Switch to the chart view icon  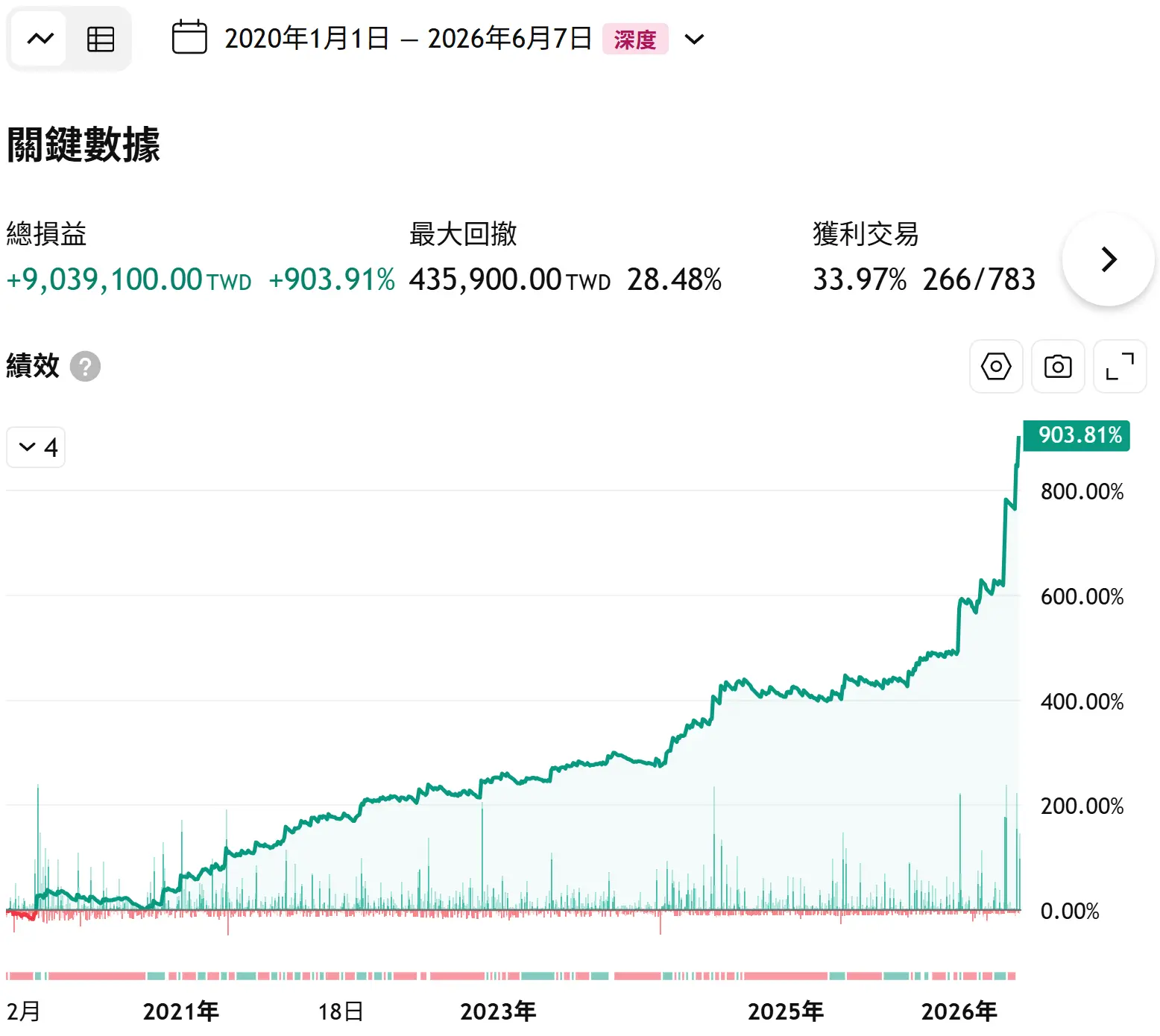pyautogui.click(x=40, y=39)
